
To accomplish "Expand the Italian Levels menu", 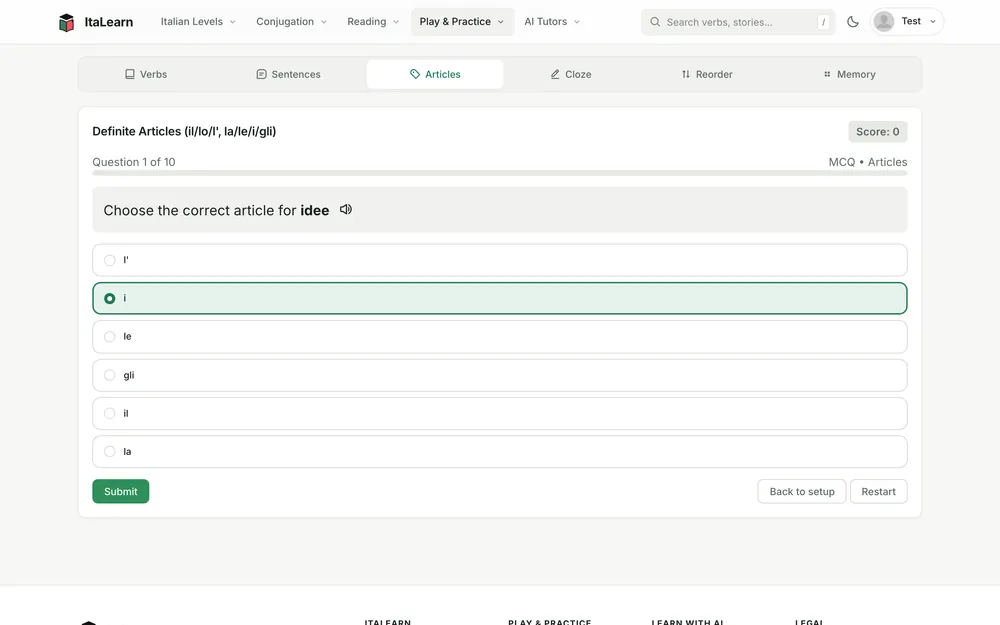I will pyautogui.click(x=198, y=22).
